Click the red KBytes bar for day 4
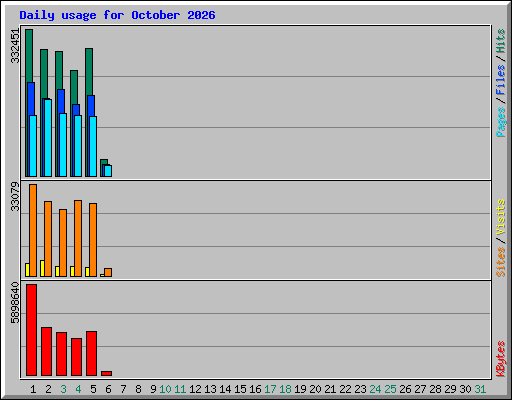This screenshot has height=400, width=512. pyautogui.click(x=77, y=357)
